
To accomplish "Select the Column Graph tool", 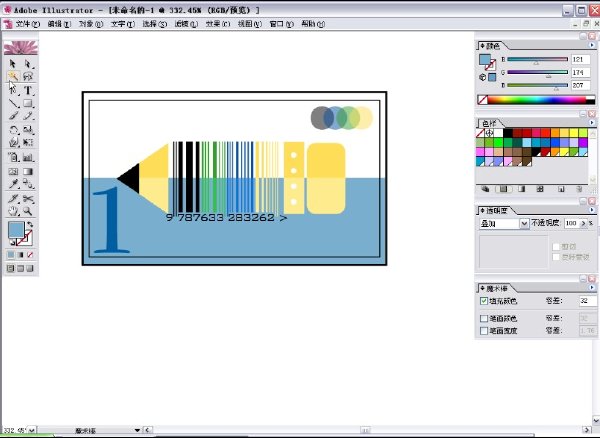I will point(28,157).
